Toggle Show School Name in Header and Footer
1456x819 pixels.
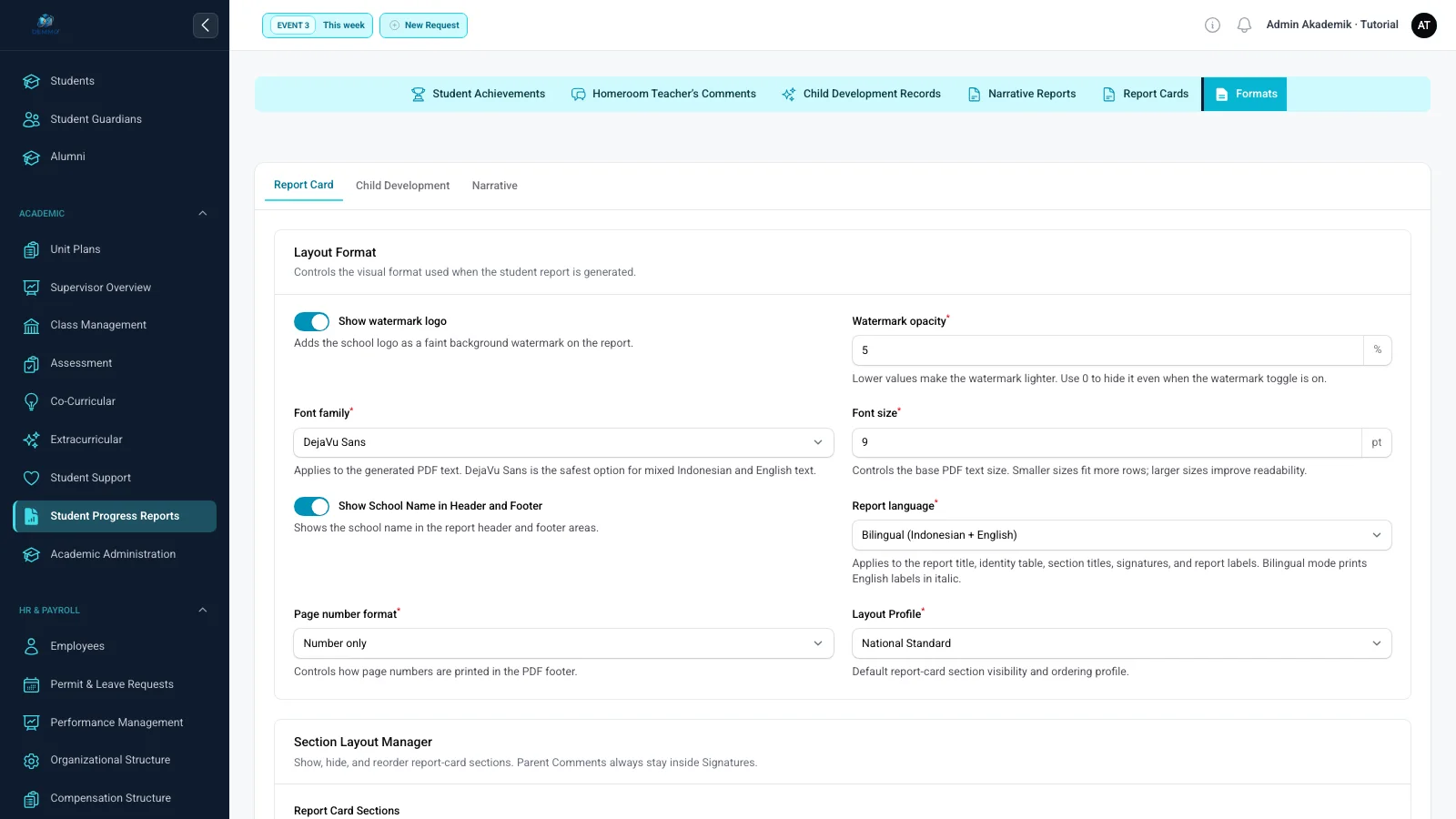(x=311, y=506)
